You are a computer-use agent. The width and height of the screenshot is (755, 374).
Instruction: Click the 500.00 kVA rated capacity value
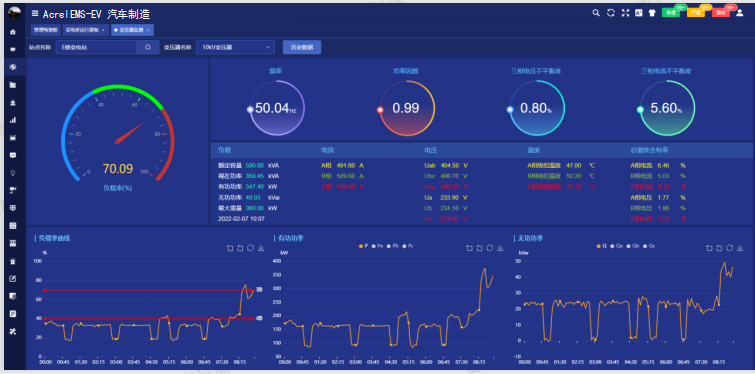[x=255, y=165]
